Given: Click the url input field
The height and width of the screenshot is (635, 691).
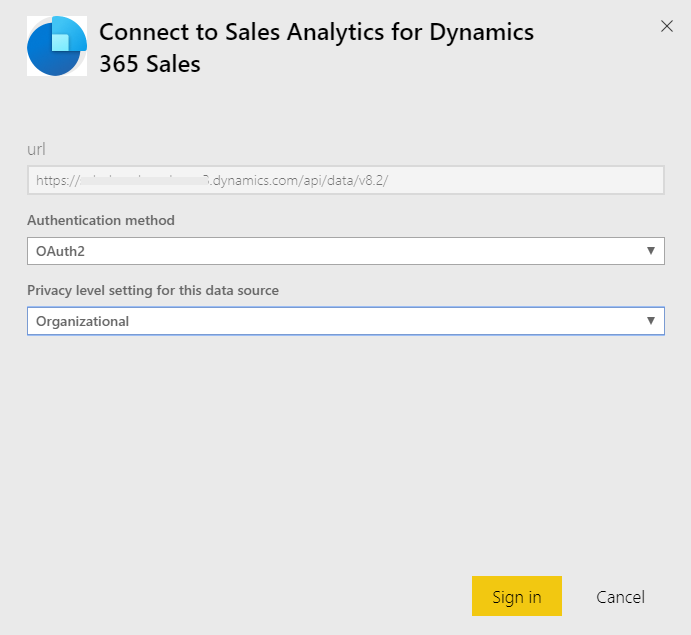Looking at the screenshot, I should 346,180.
